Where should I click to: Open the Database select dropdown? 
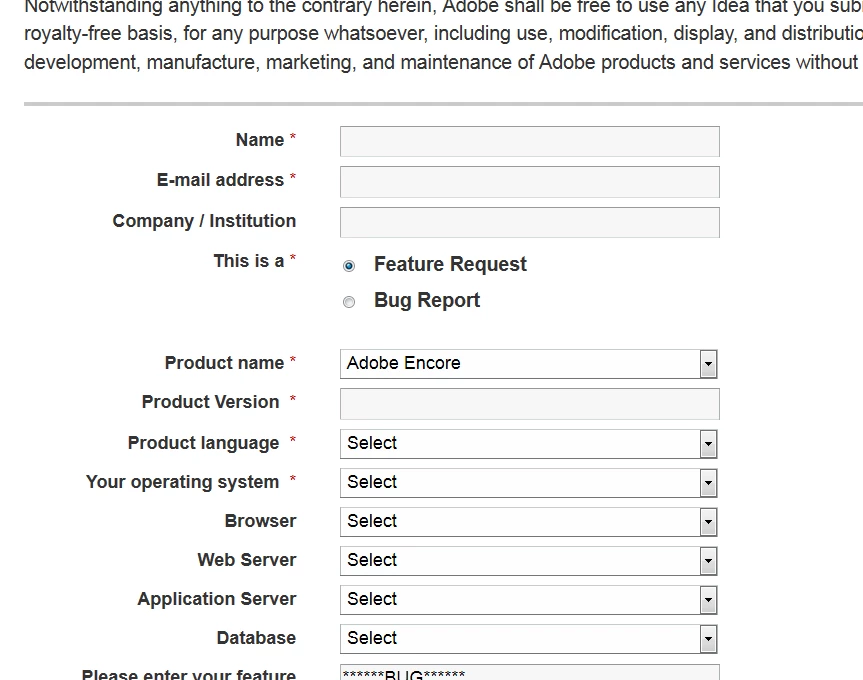click(x=708, y=639)
